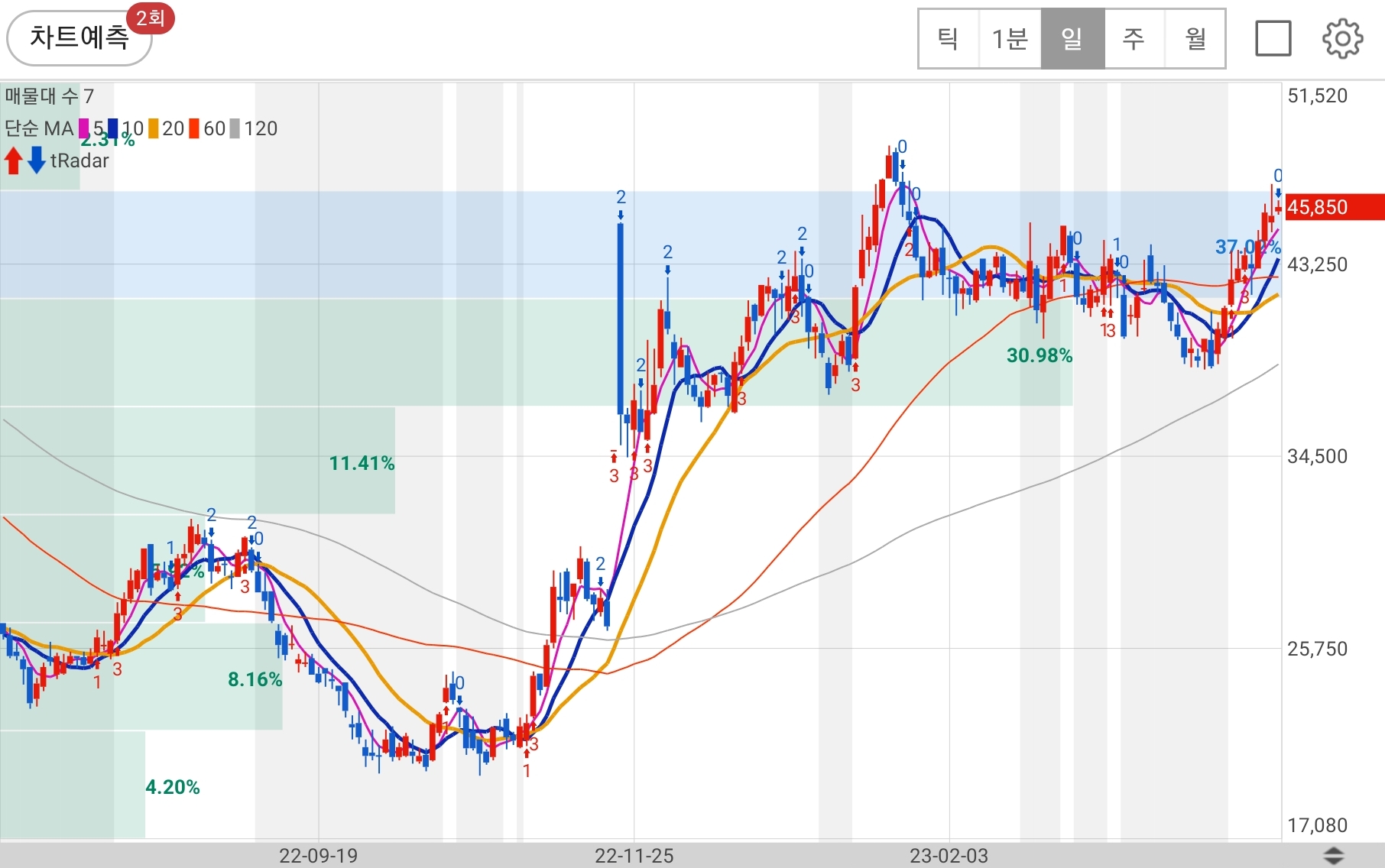Click the 30.98% volume profile bar

pos(536,352)
